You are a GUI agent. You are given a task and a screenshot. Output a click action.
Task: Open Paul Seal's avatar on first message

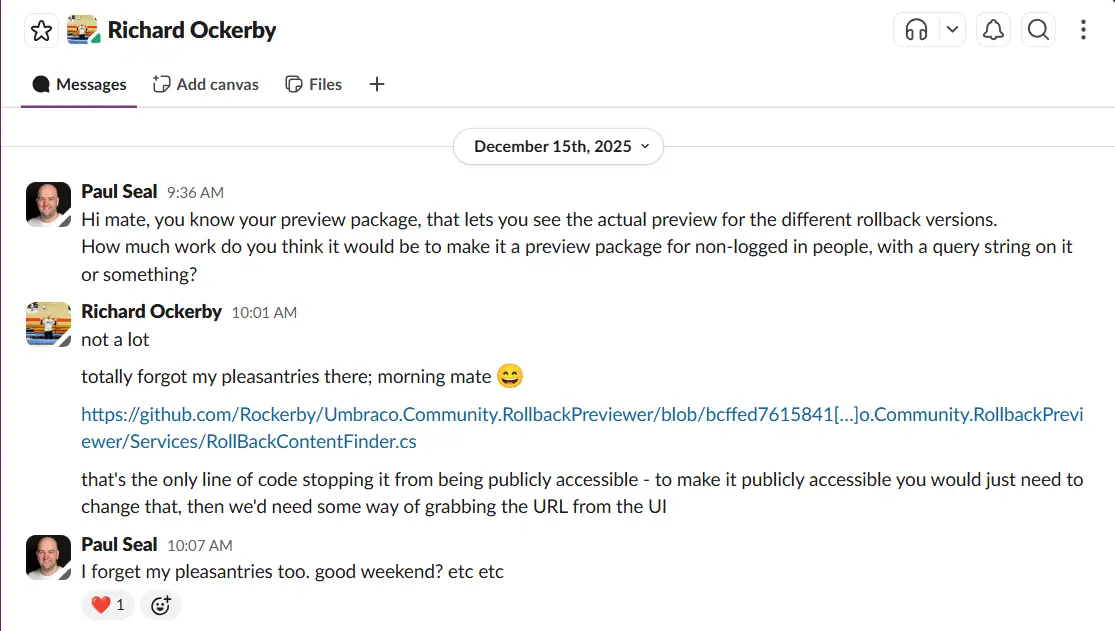(x=48, y=204)
